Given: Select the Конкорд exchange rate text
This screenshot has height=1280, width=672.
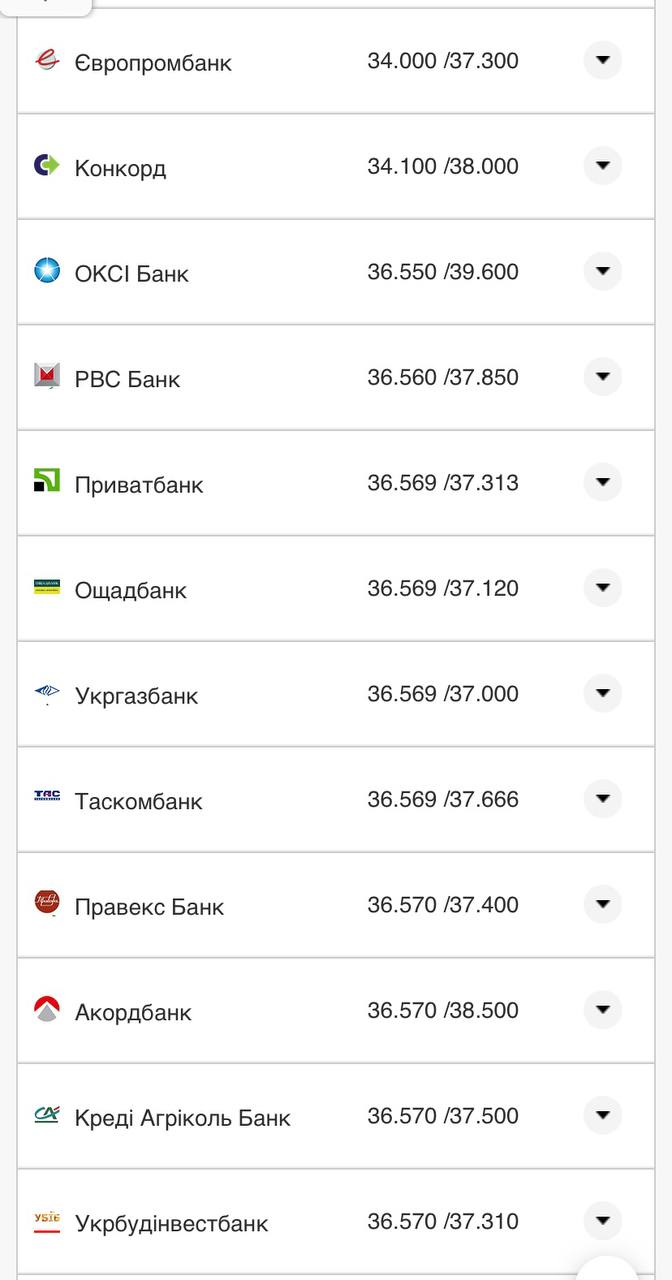Looking at the screenshot, I should [443, 165].
